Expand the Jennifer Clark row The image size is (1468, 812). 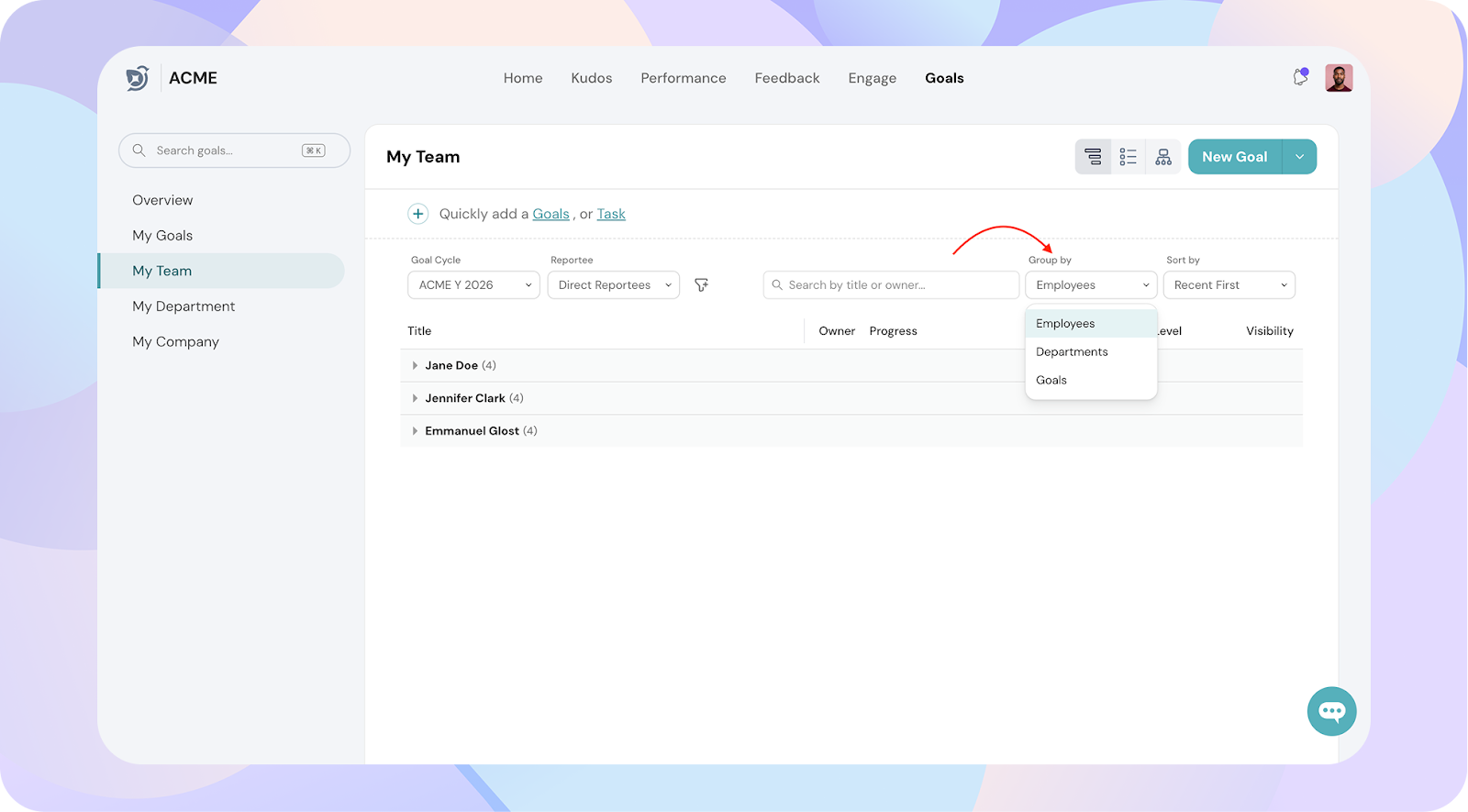[x=415, y=398]
